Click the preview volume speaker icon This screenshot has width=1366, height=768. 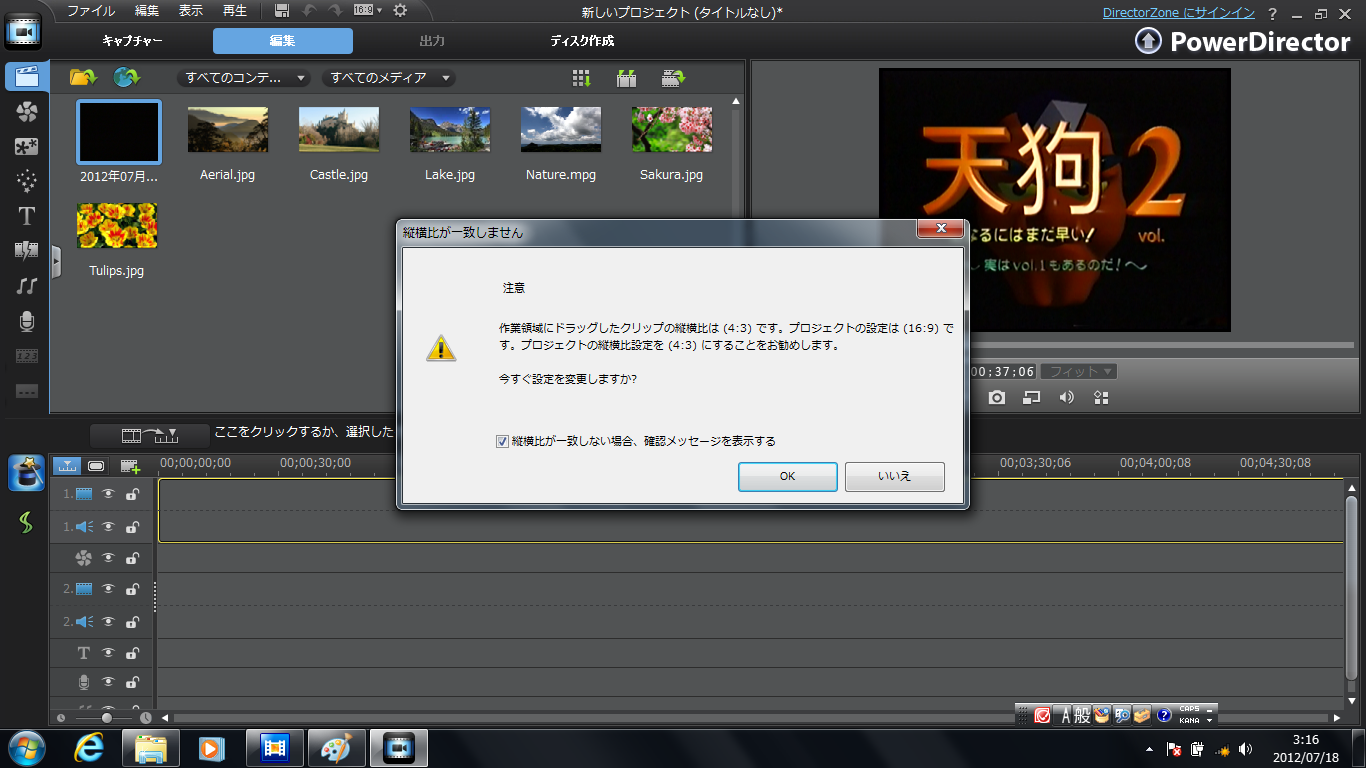pos(1067,397)
